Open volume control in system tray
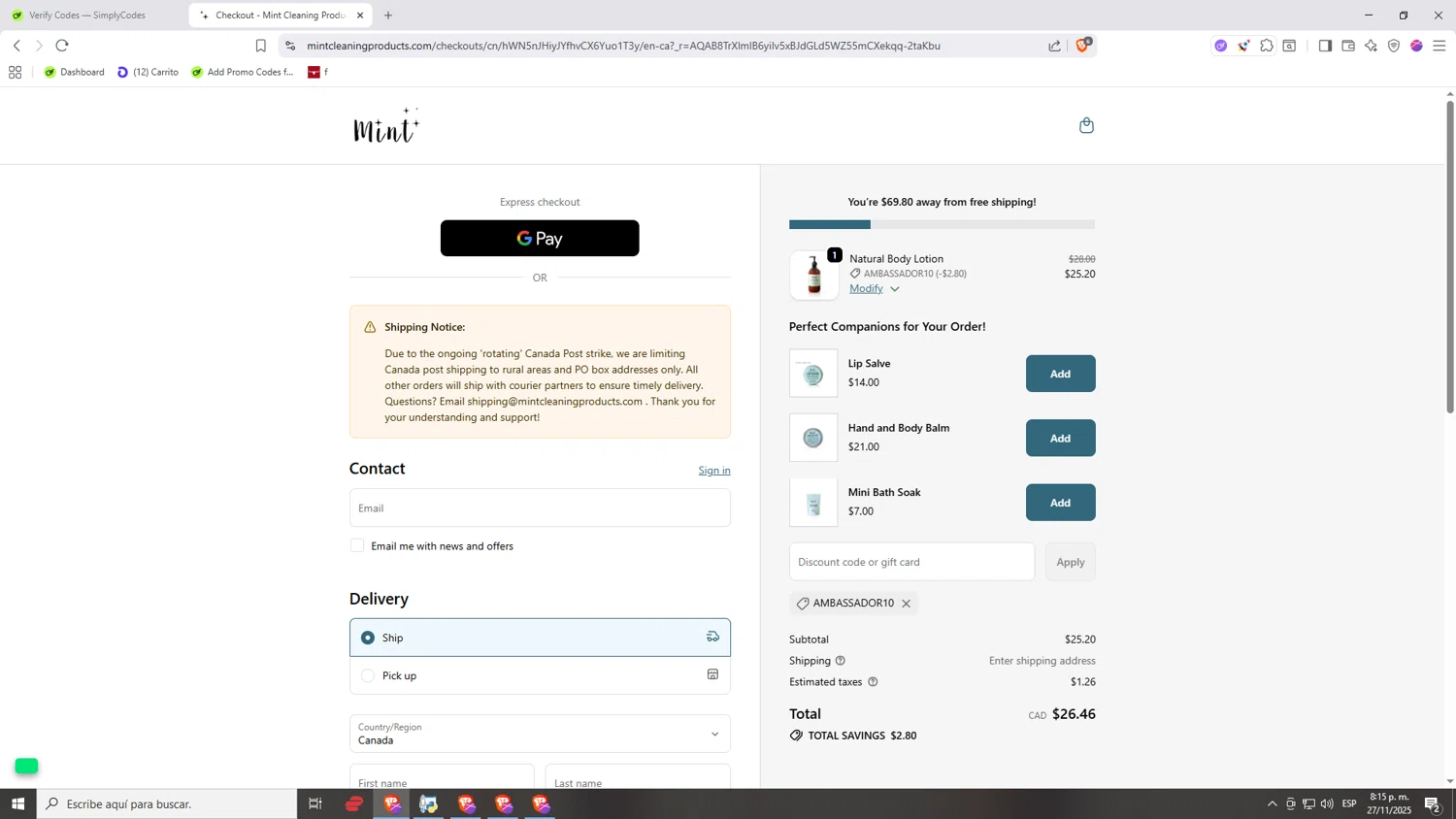1456x819 pixels. point(1327,803)
